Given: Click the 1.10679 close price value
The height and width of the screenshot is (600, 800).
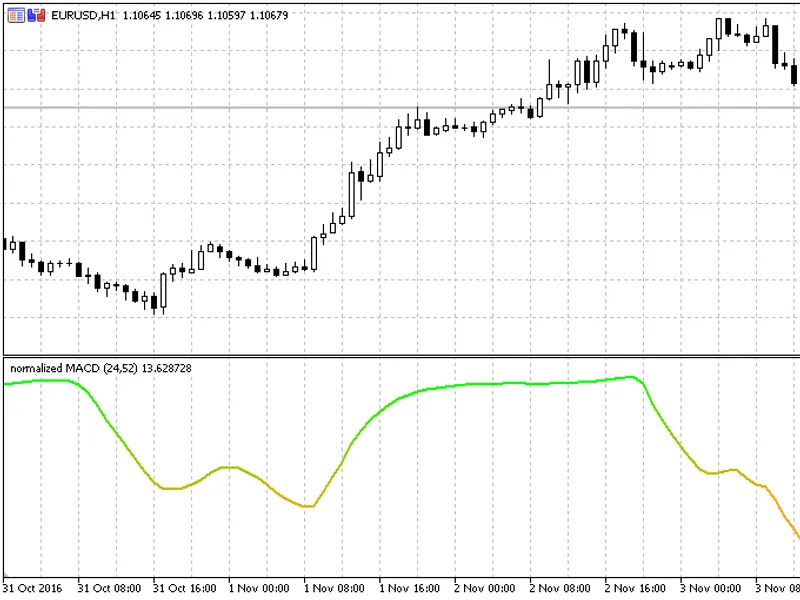Looking at the screenshot, I should (x=269, y=16).
